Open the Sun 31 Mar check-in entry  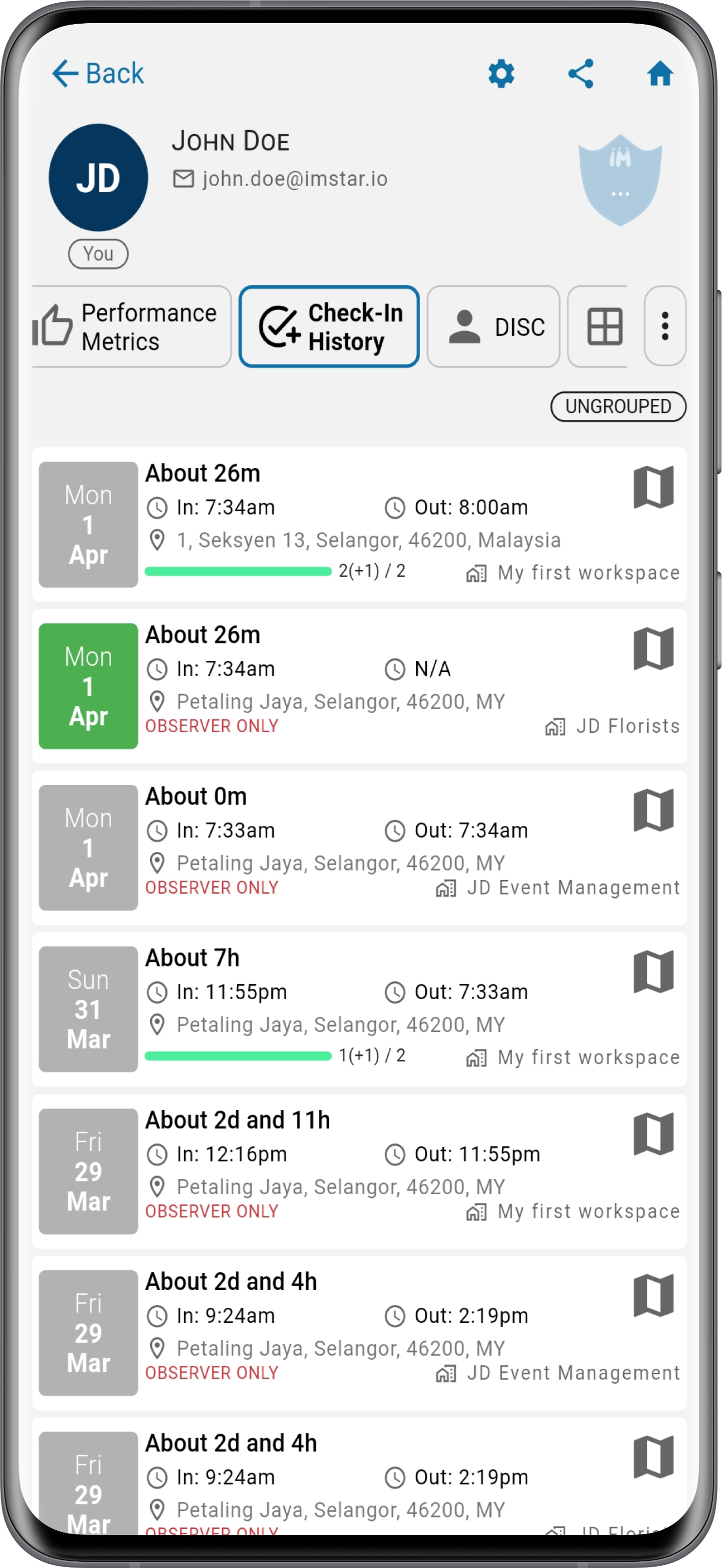point(359,1009)
